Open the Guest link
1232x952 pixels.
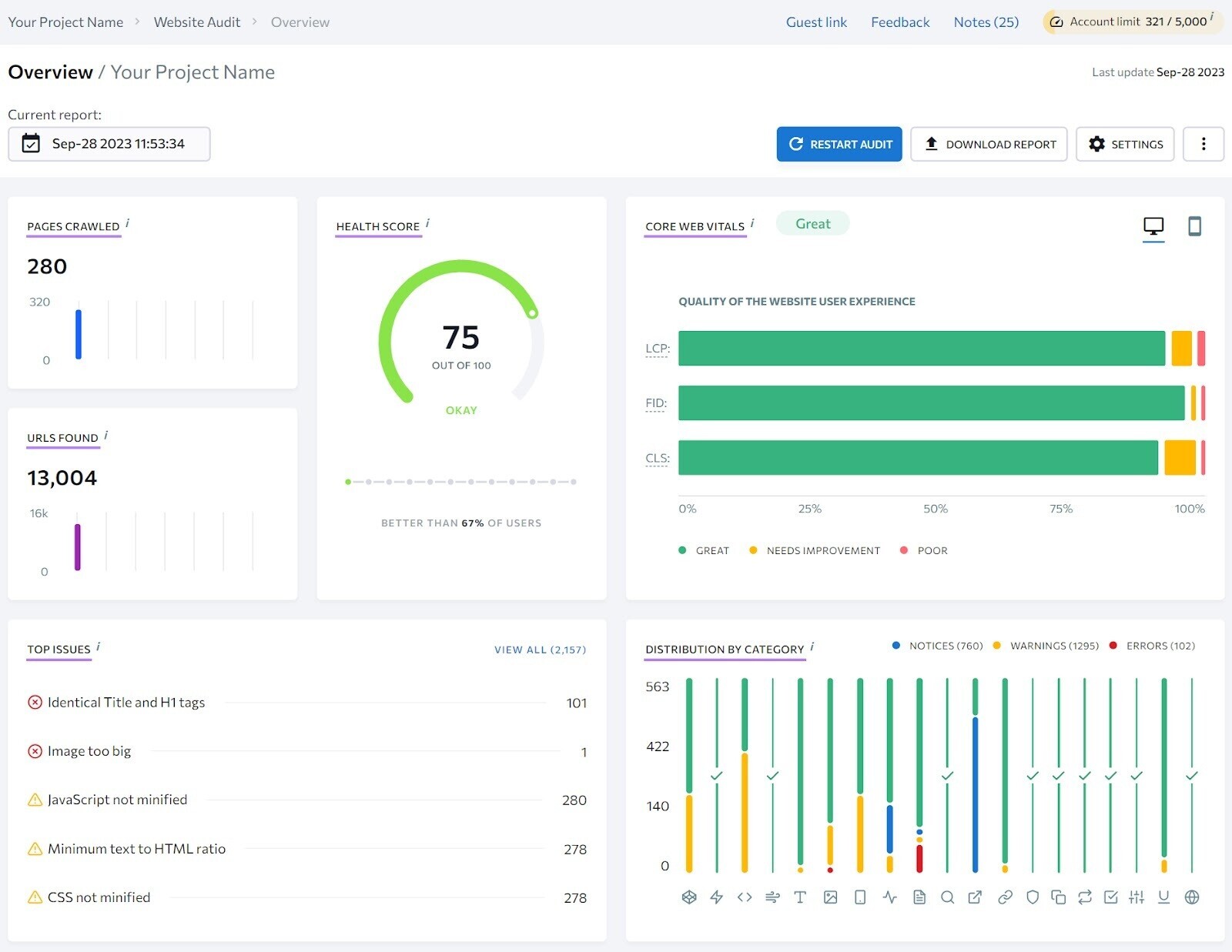(816, 22)
